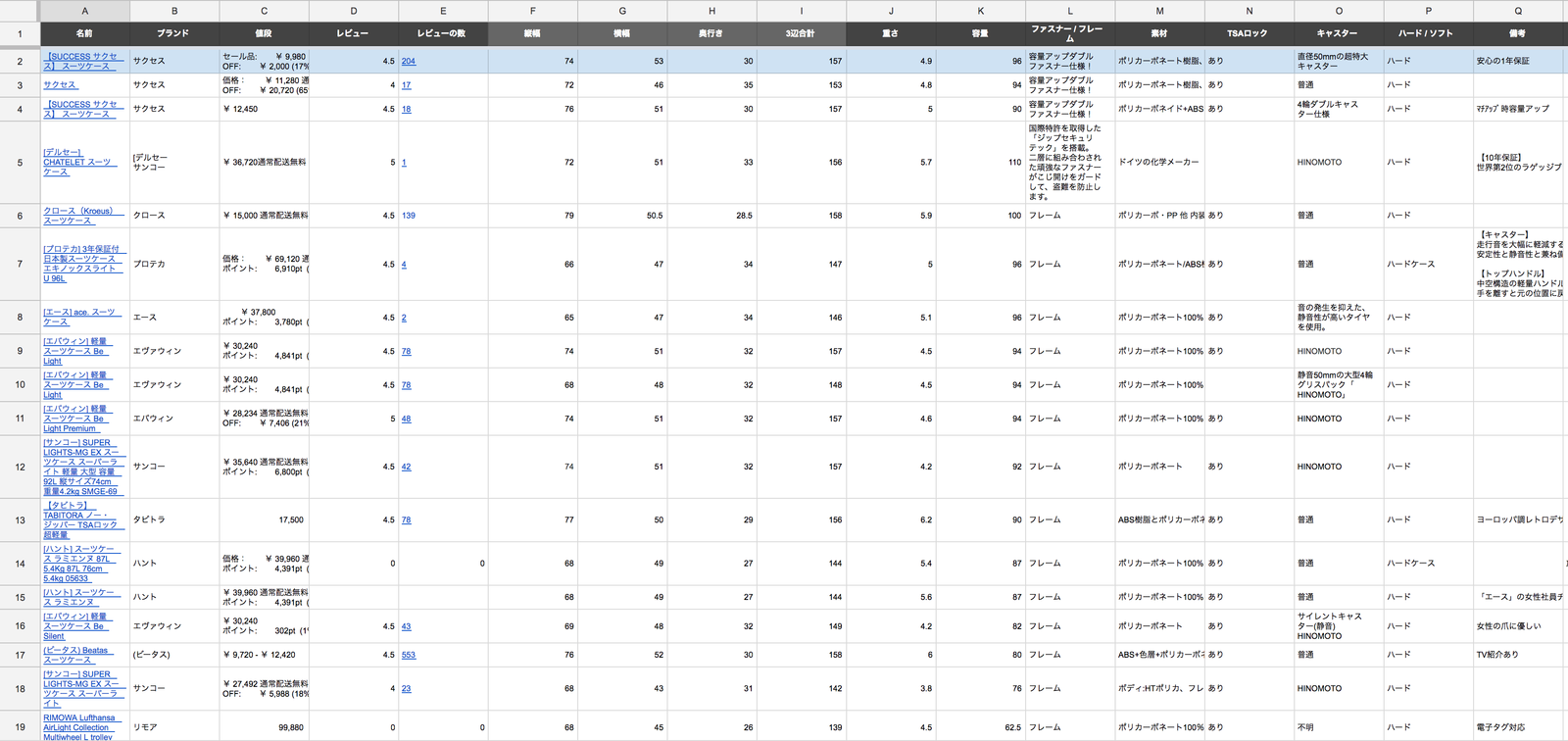1568x741 pixels.
Task: Open review count link 42
Action: coord(407,467)
